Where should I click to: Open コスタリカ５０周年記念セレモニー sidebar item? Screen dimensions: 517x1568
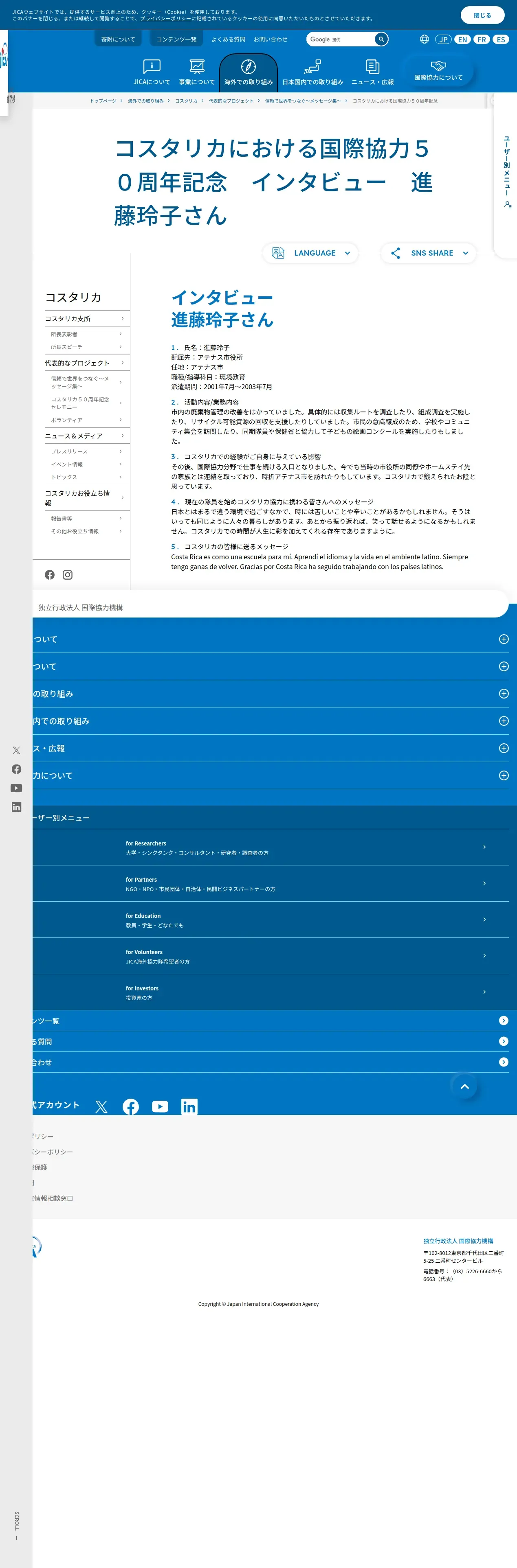coord(86,403)
